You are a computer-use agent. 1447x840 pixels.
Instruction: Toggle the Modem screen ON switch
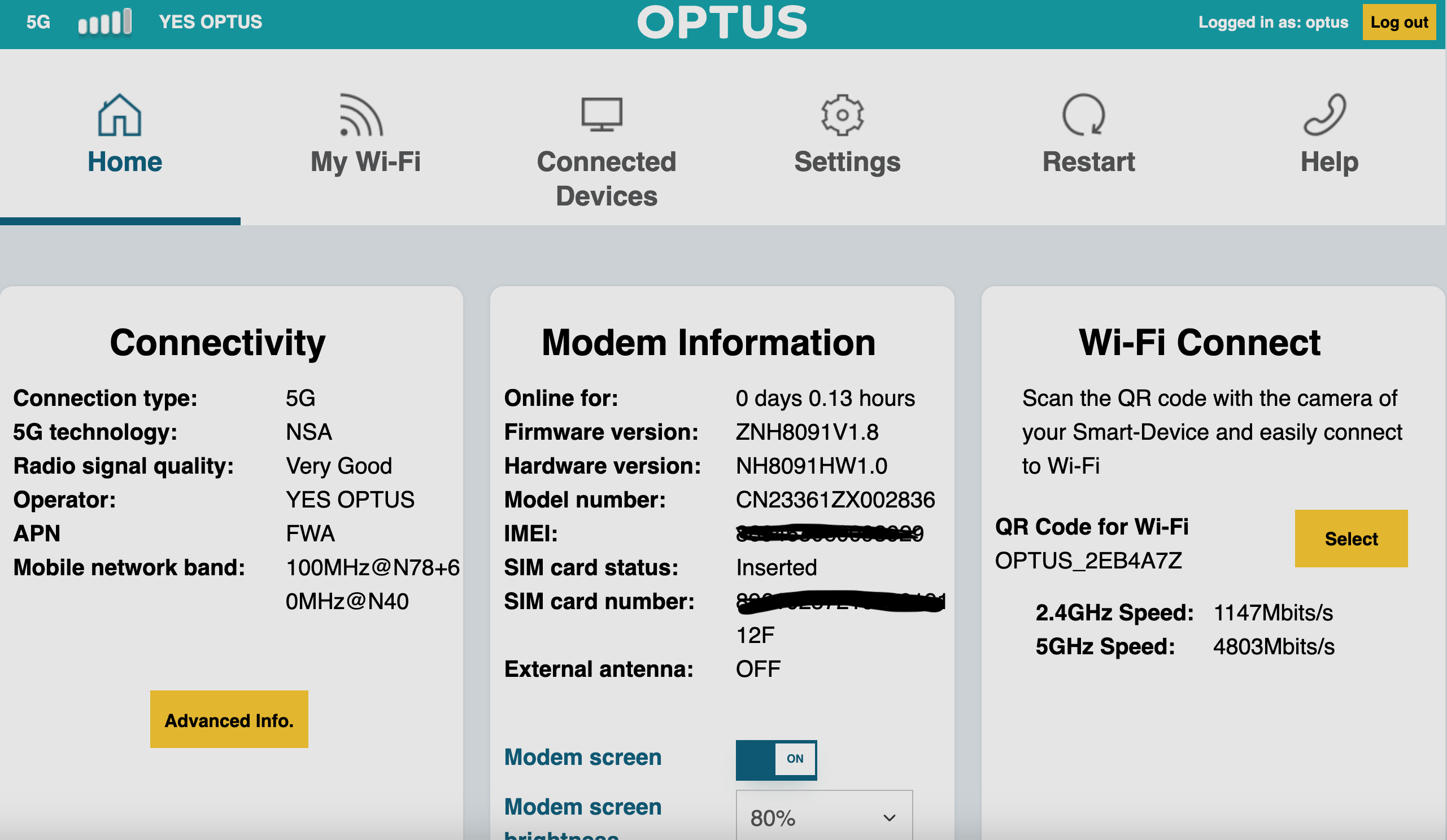776,759
